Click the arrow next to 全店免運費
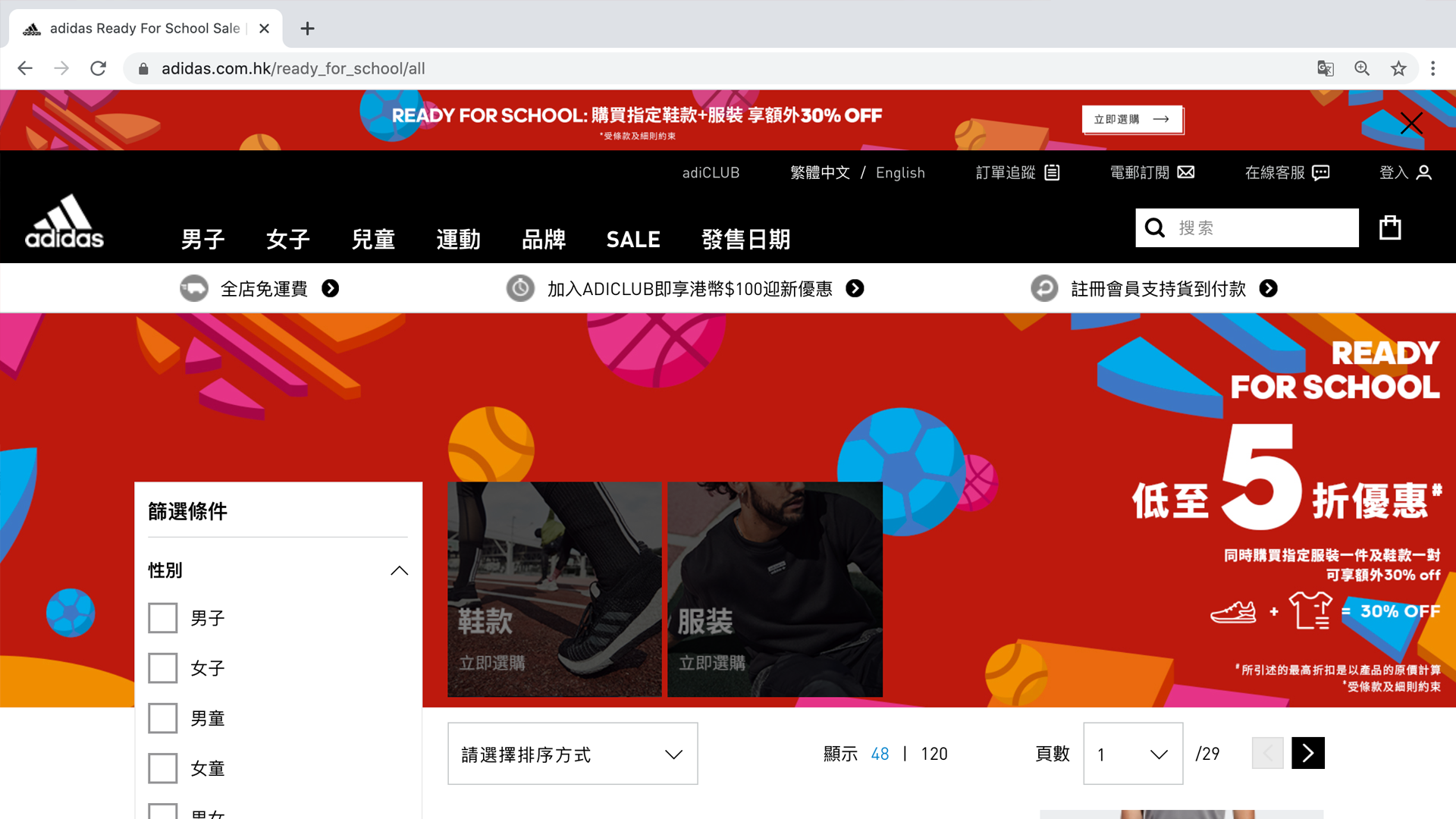The height and width of the screenshot is (819, 1456). (x=330, y=288)
